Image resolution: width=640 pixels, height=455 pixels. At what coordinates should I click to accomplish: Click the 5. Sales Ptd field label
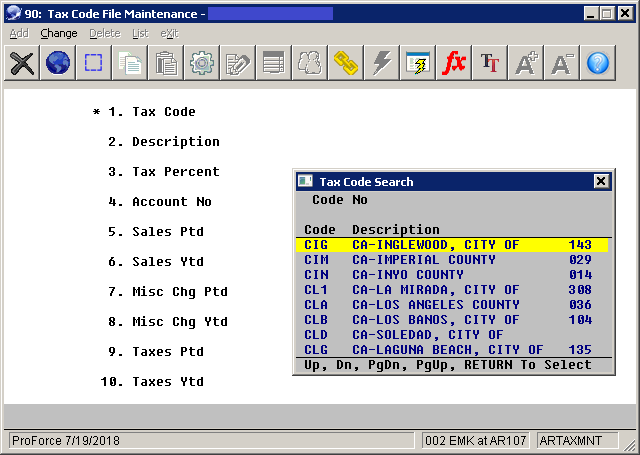[x=156, y=232]
